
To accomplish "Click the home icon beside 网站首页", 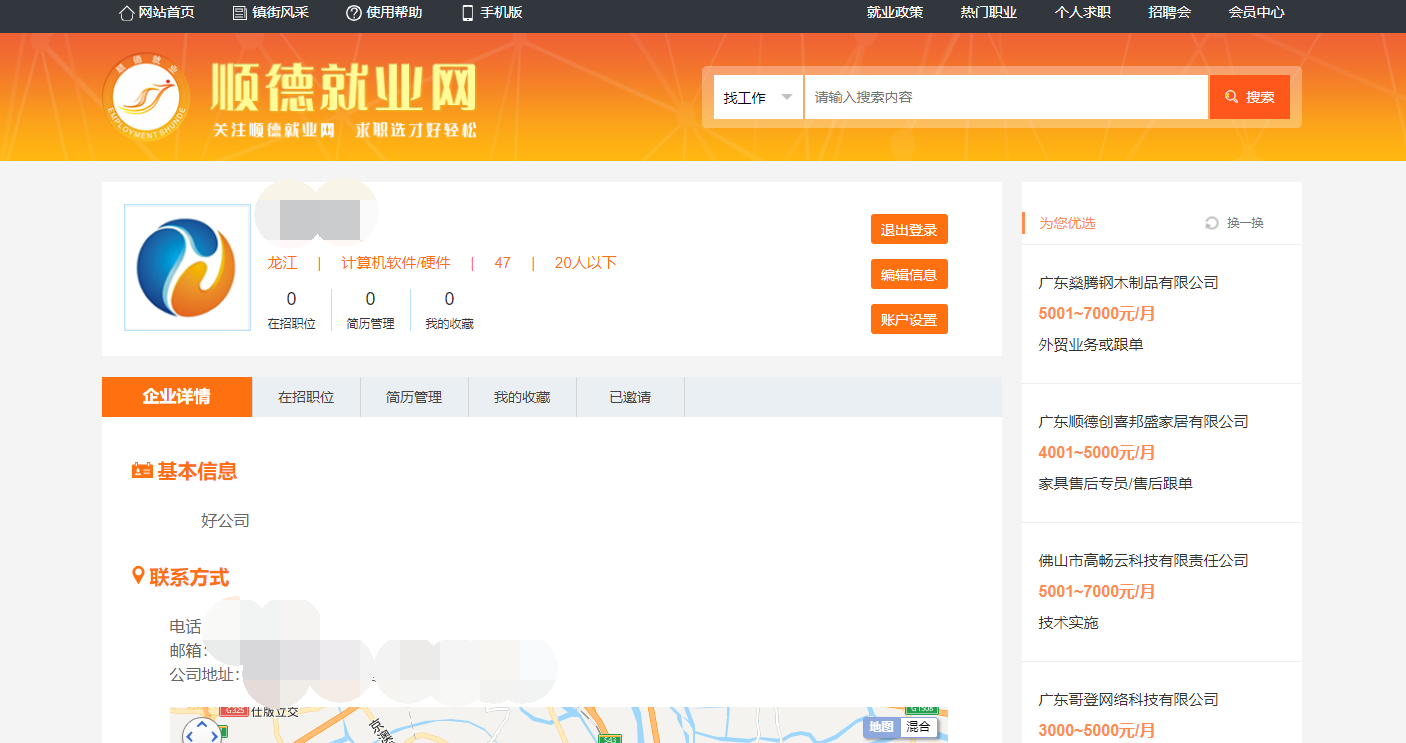I will click(126, 13).
